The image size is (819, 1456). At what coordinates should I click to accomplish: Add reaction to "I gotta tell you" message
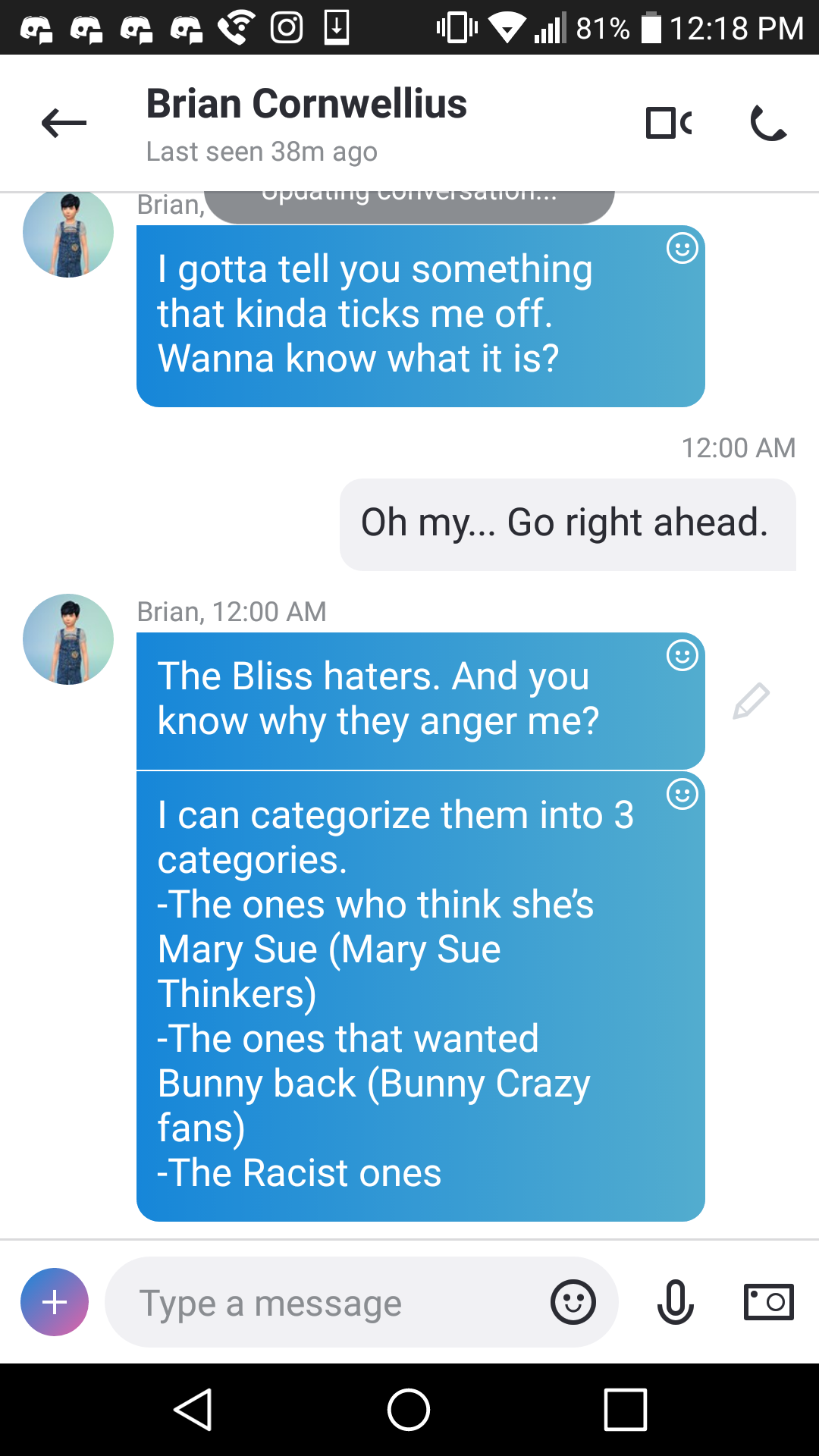(682, 248)
